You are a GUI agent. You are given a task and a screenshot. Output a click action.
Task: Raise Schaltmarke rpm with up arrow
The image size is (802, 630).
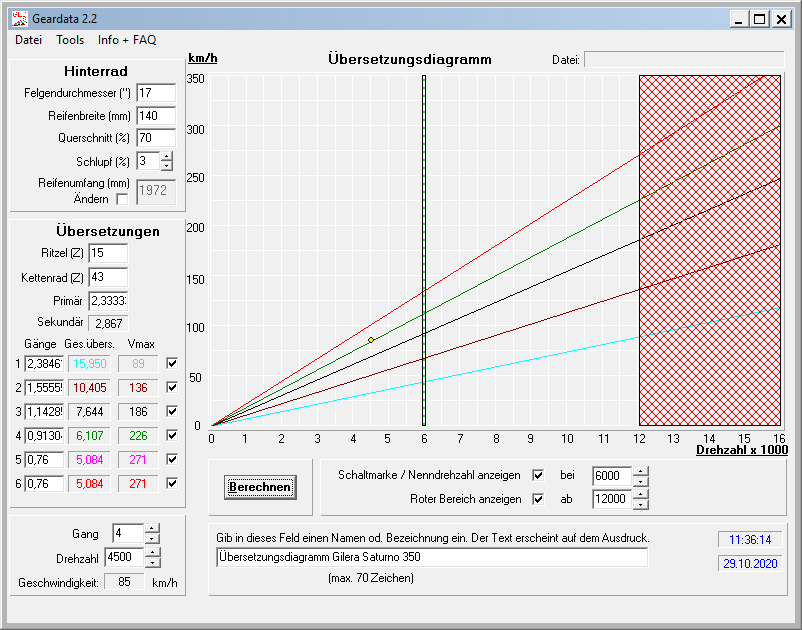click(641, 470)
